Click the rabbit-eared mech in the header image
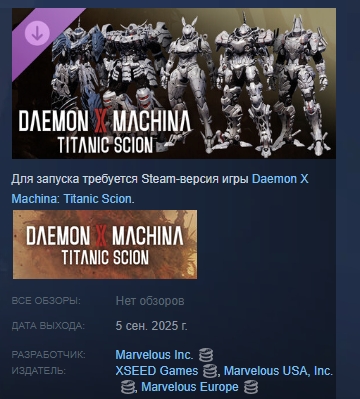Screen dimensions: 360x399 (188, 80)
